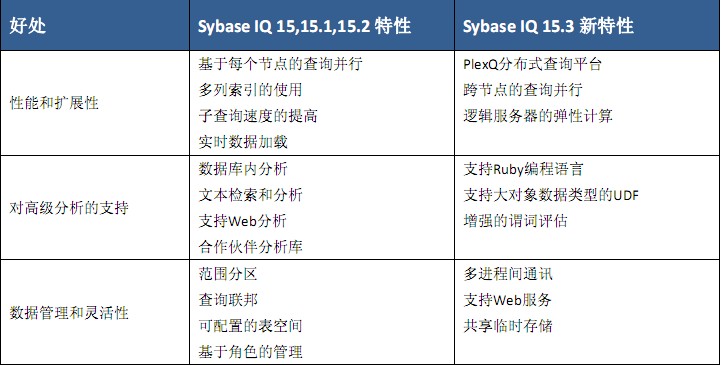Click the 文本检索和分析 entry
The image size is (721, 366).
click(251, 195)
